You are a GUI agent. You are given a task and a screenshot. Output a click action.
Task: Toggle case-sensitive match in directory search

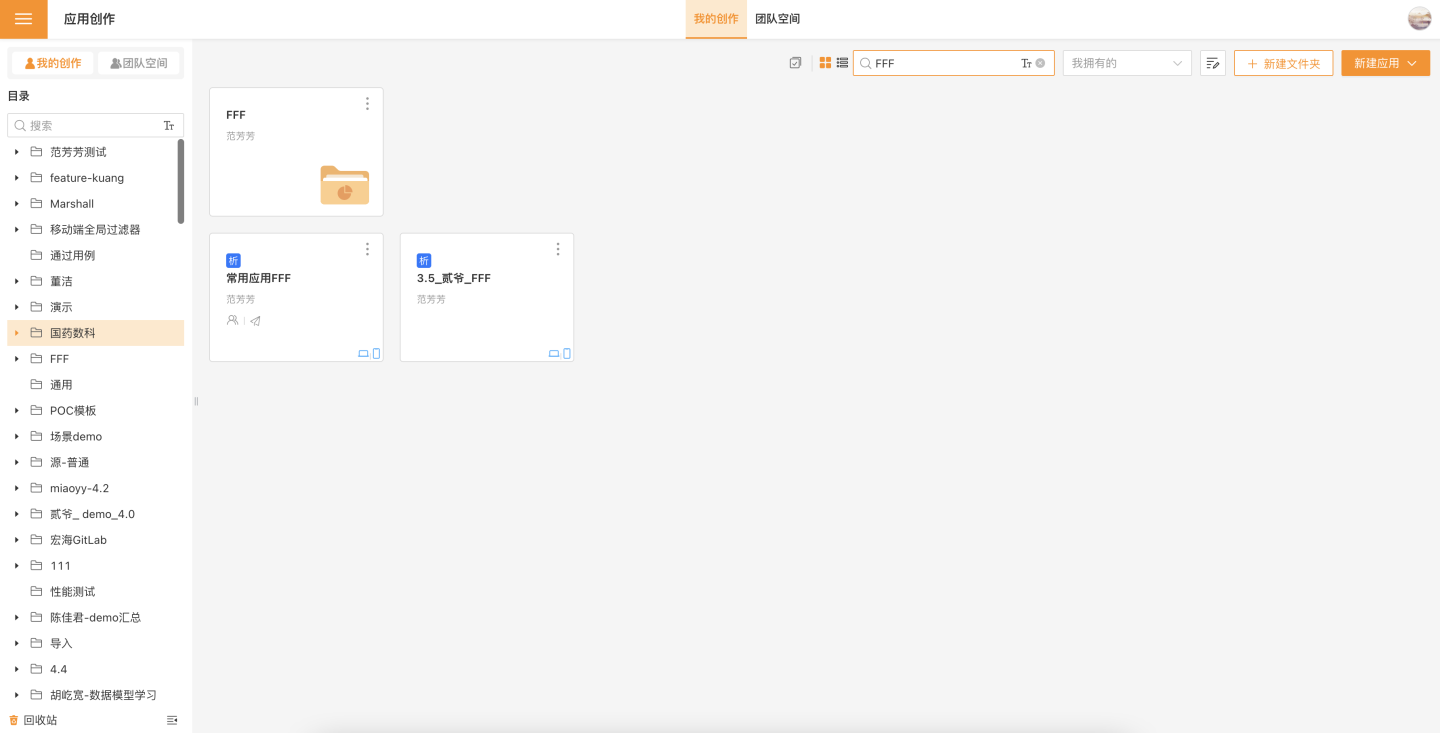tap(169, 126)
